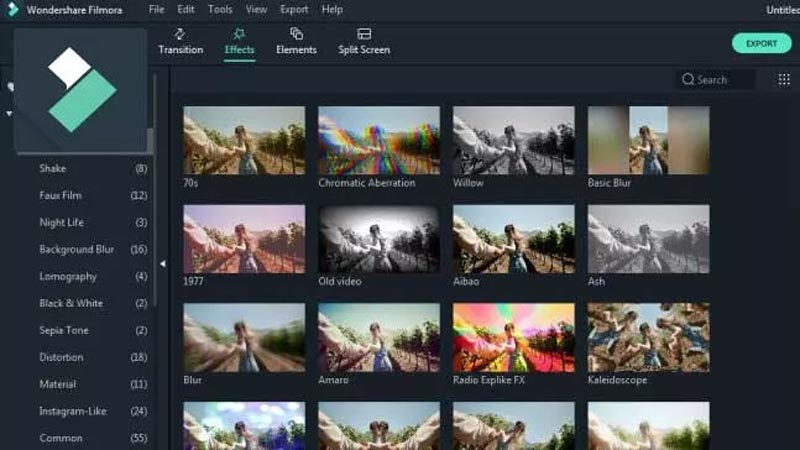Select the Instagram-Like category
Viewport: 800px width, 450px height.
tap(74, 411)
